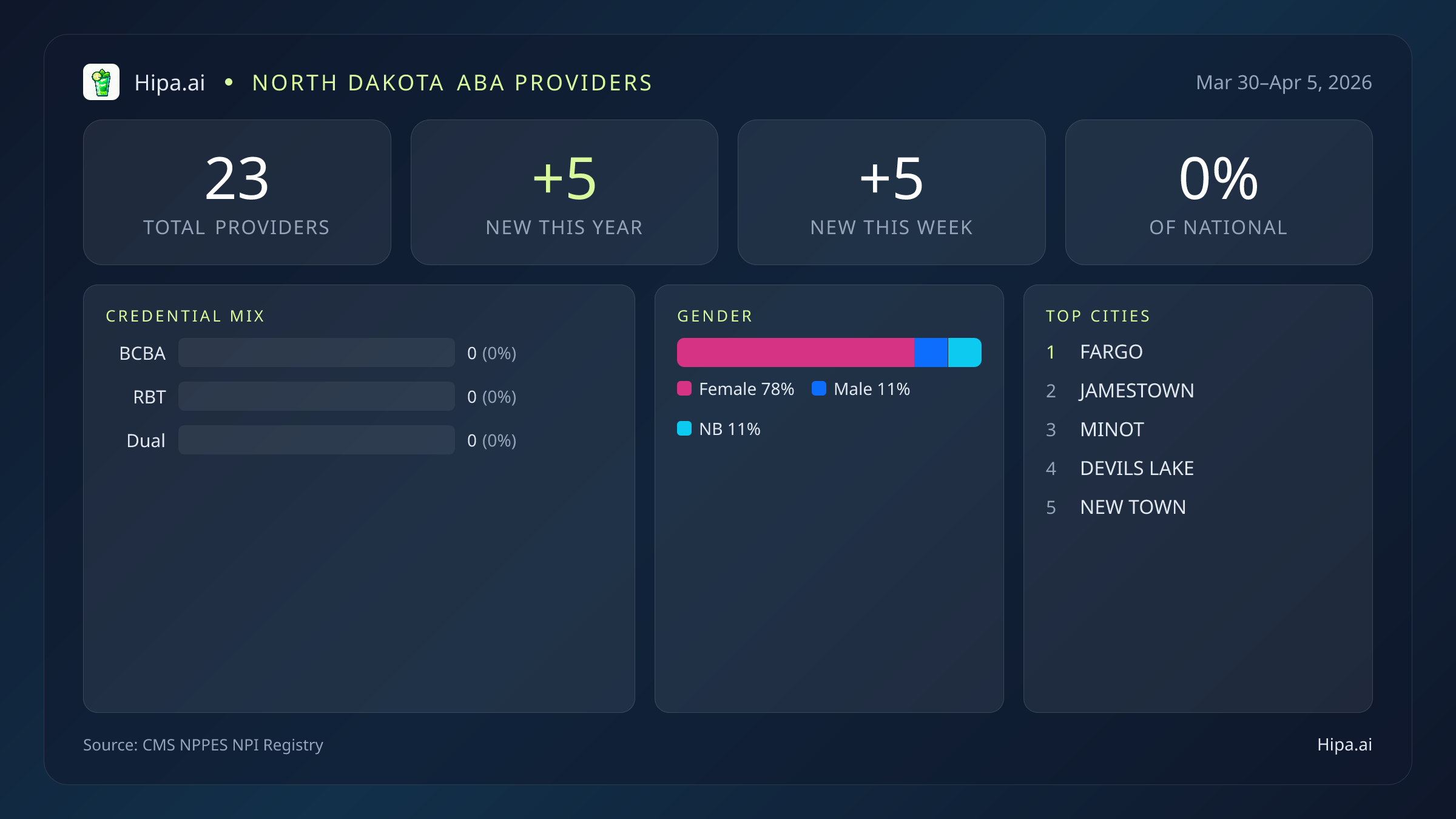This screenshot has width=1456, height=819.
Task: Open the Total Providers stat card
Action: click(237, 192)
